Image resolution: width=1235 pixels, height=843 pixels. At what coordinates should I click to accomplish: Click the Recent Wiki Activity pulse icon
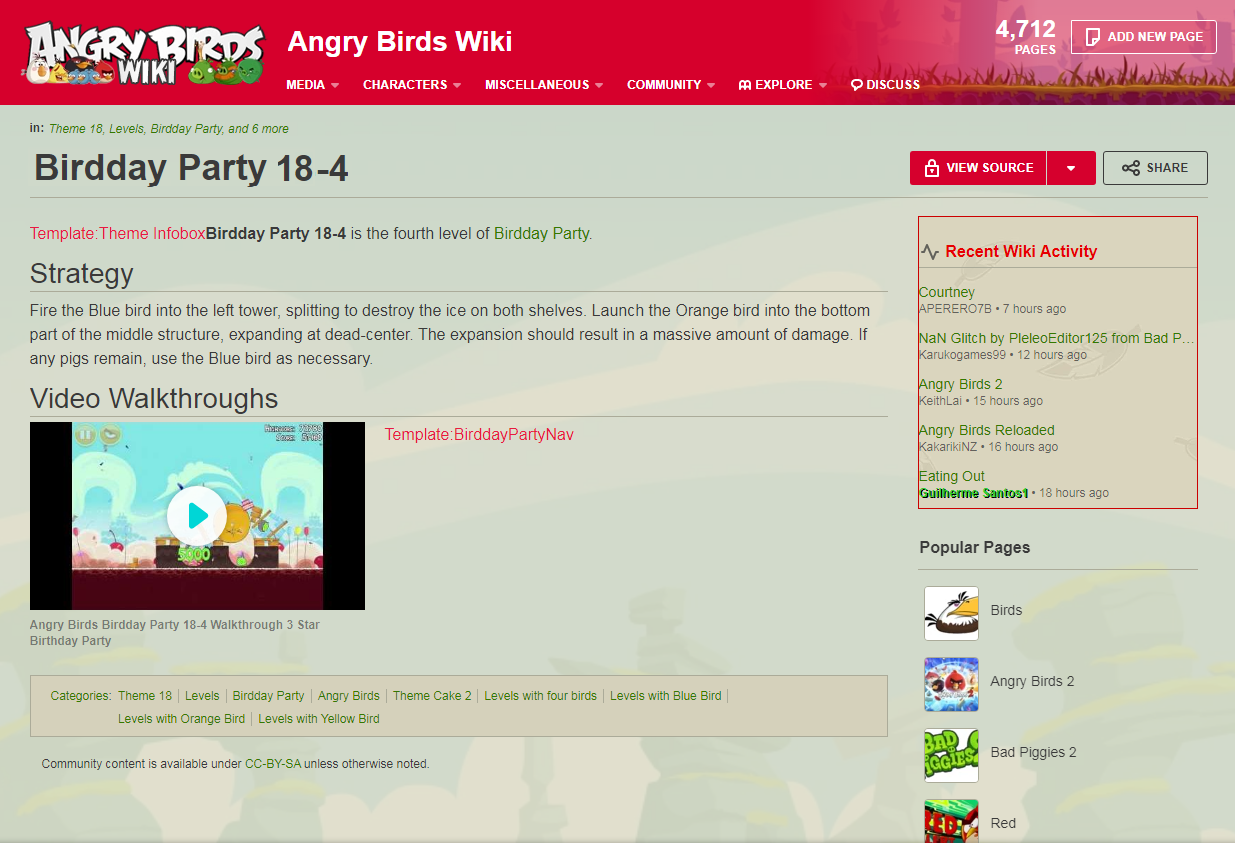pos(930,252)
